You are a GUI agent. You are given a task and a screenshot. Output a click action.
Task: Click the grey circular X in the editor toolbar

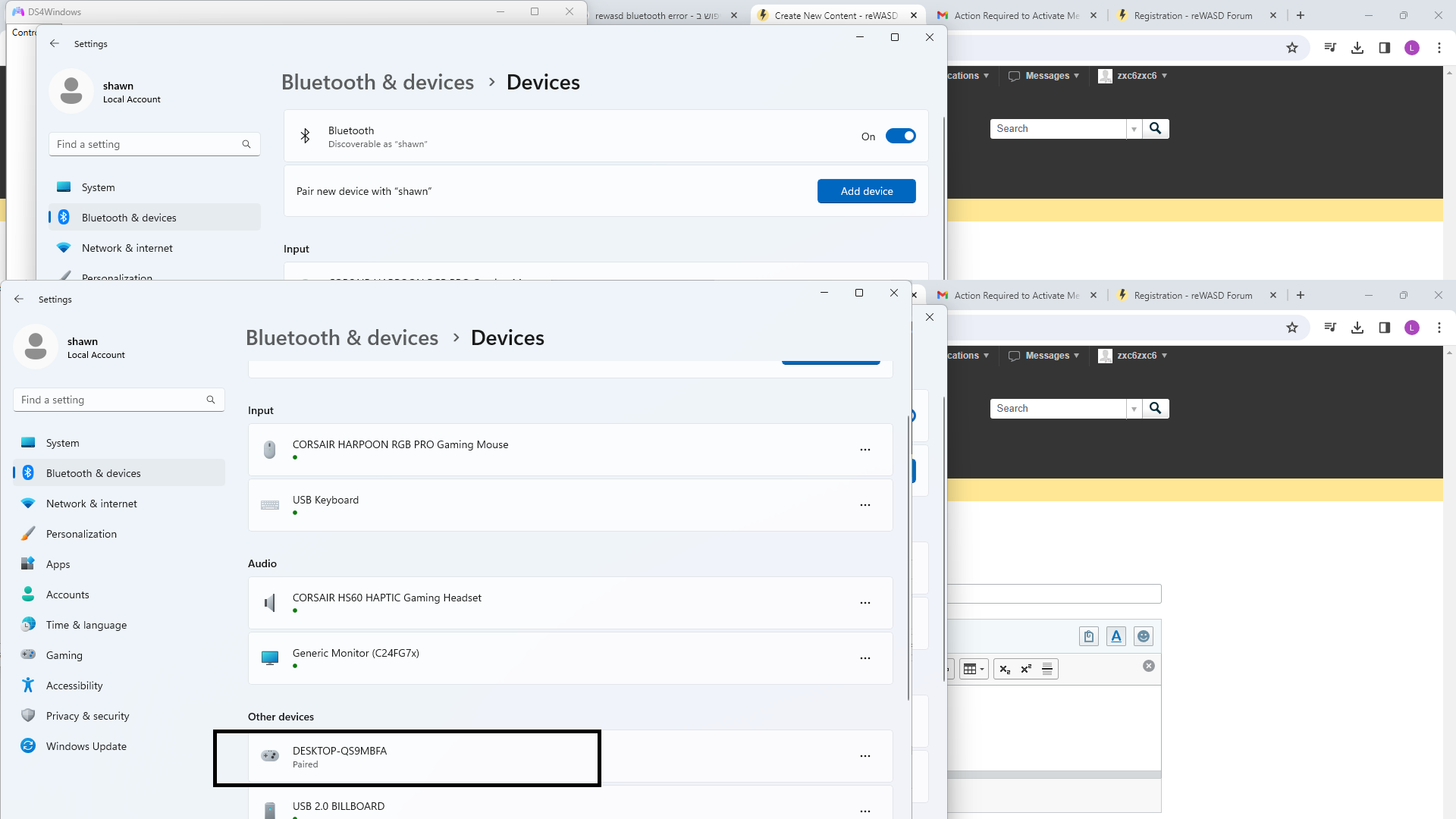[1149, 666]
